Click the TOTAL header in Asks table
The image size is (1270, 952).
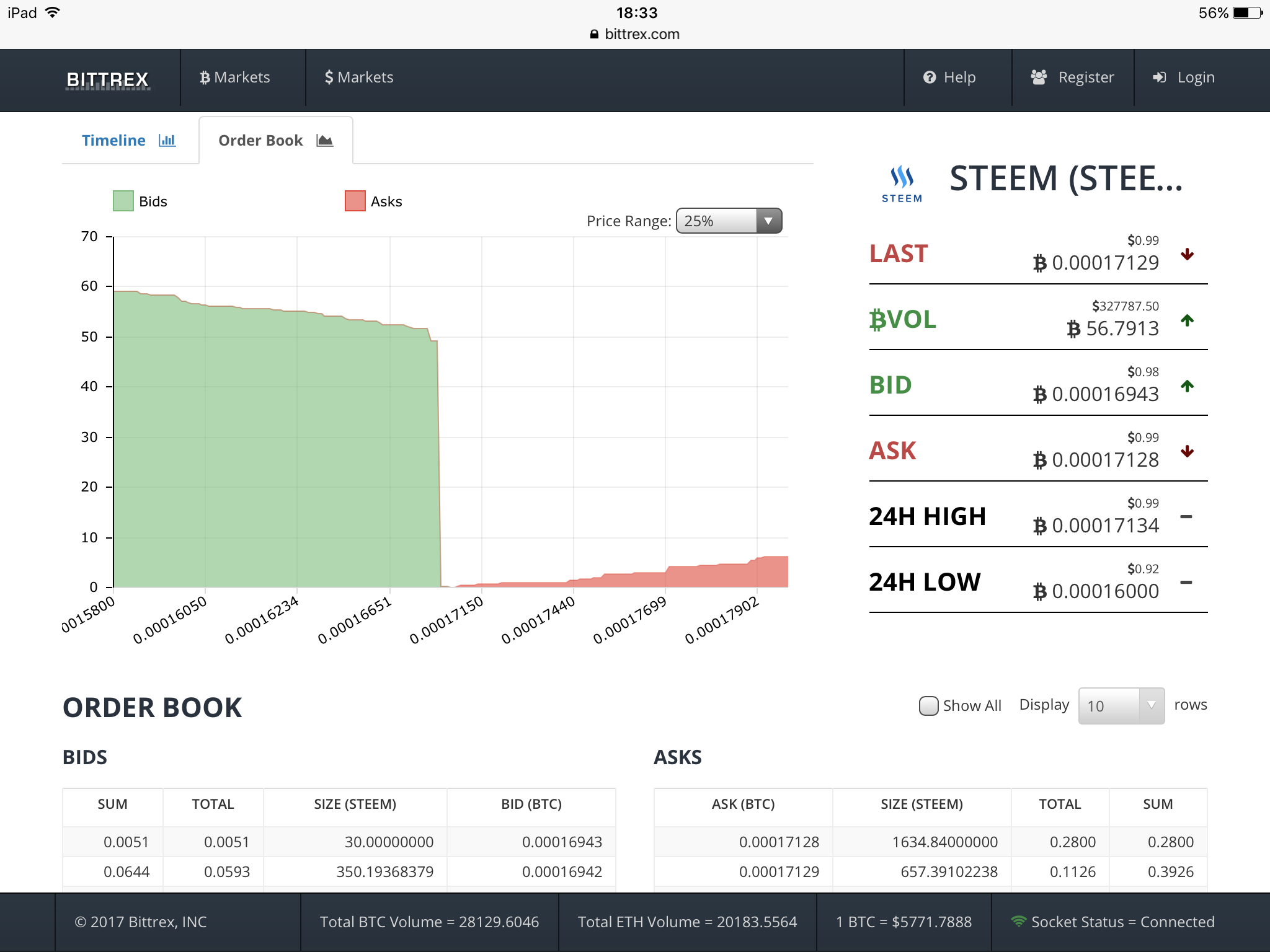pyautogui.click(x=1060, y=804)
